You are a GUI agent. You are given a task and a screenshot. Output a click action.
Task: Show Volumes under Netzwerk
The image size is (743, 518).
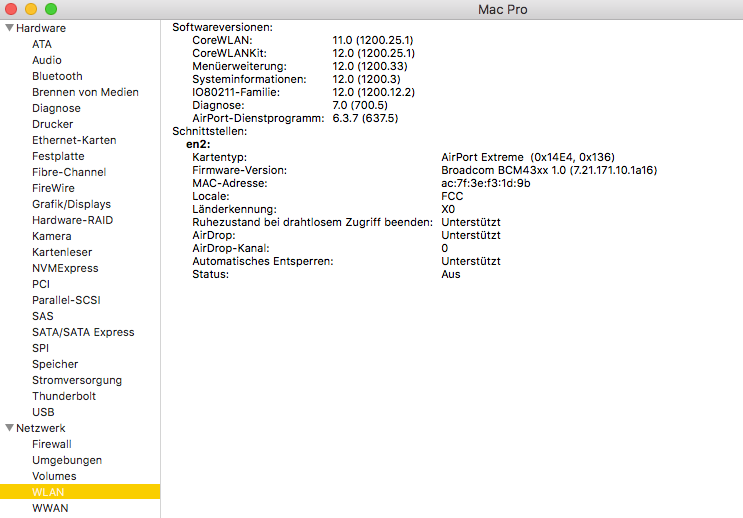[54, 476]
